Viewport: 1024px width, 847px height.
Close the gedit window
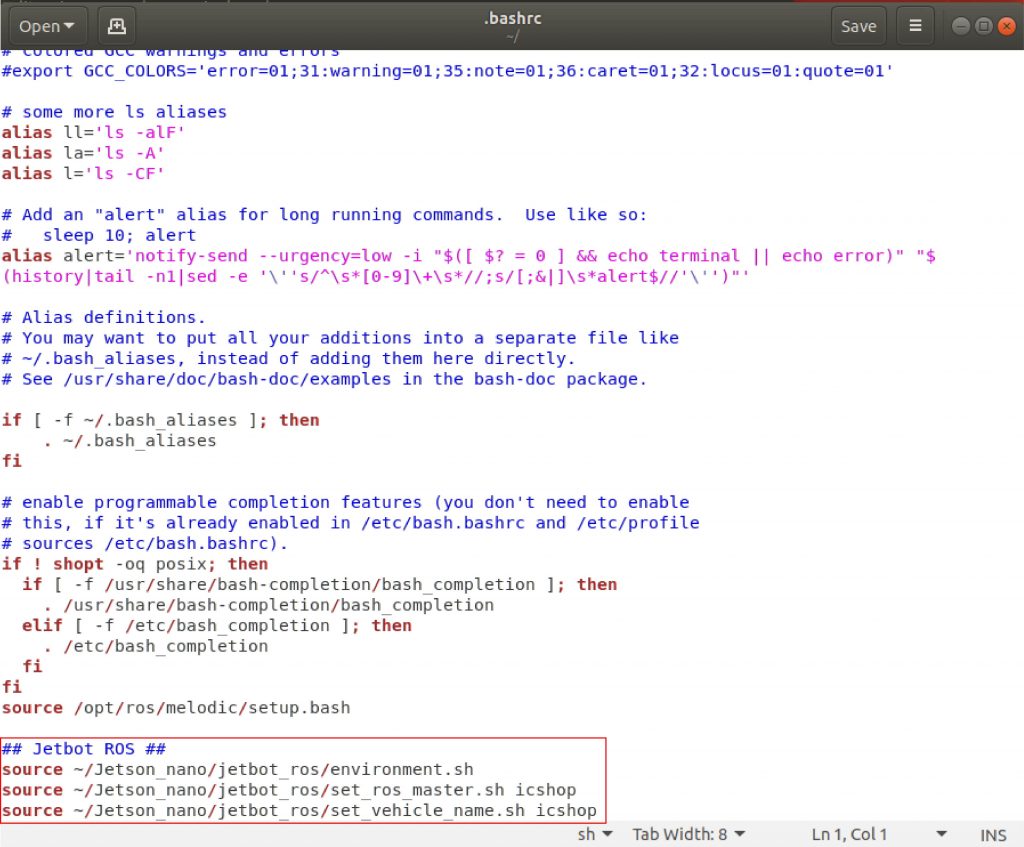coord(1007,26)
